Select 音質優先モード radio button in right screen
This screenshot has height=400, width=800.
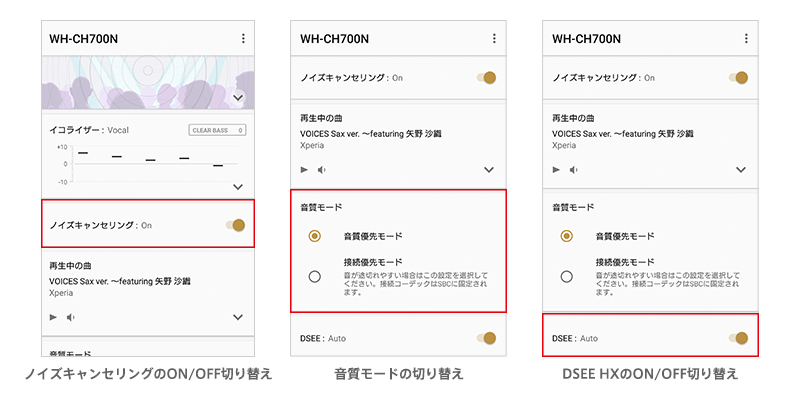tap(566, 236)
